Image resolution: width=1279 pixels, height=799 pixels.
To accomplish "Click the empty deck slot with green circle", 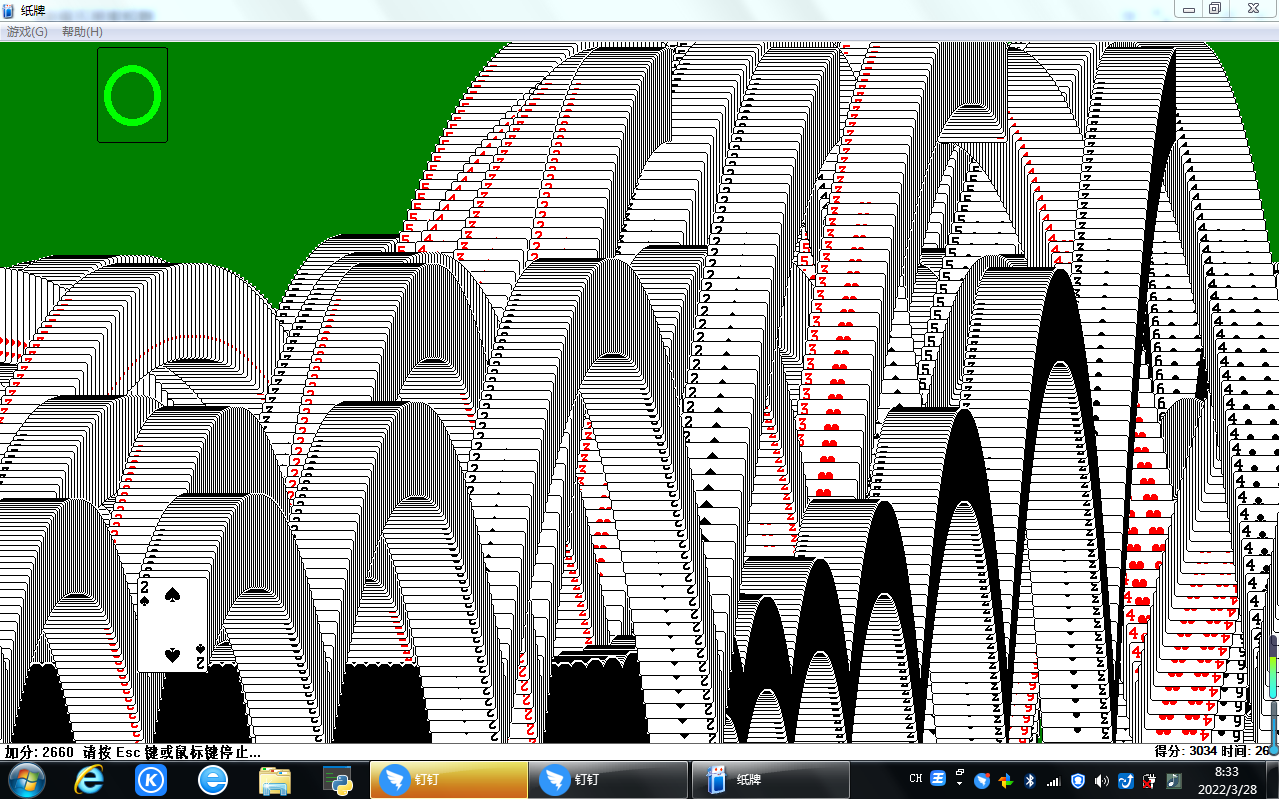I will 132,95.
